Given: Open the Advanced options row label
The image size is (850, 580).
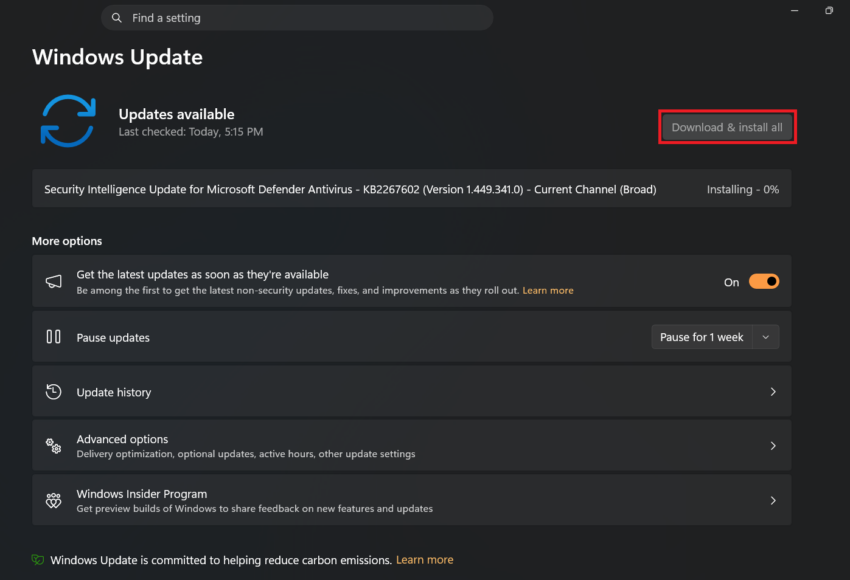Looking at the screenshot, I should click(x=122, y=439).
